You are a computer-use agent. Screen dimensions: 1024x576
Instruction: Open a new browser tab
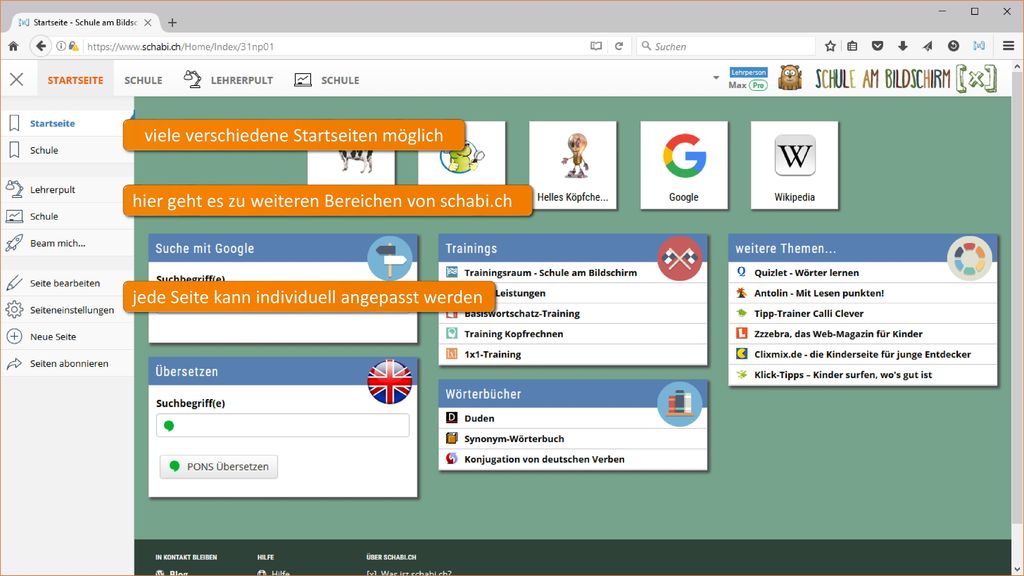tap(172, 22)
